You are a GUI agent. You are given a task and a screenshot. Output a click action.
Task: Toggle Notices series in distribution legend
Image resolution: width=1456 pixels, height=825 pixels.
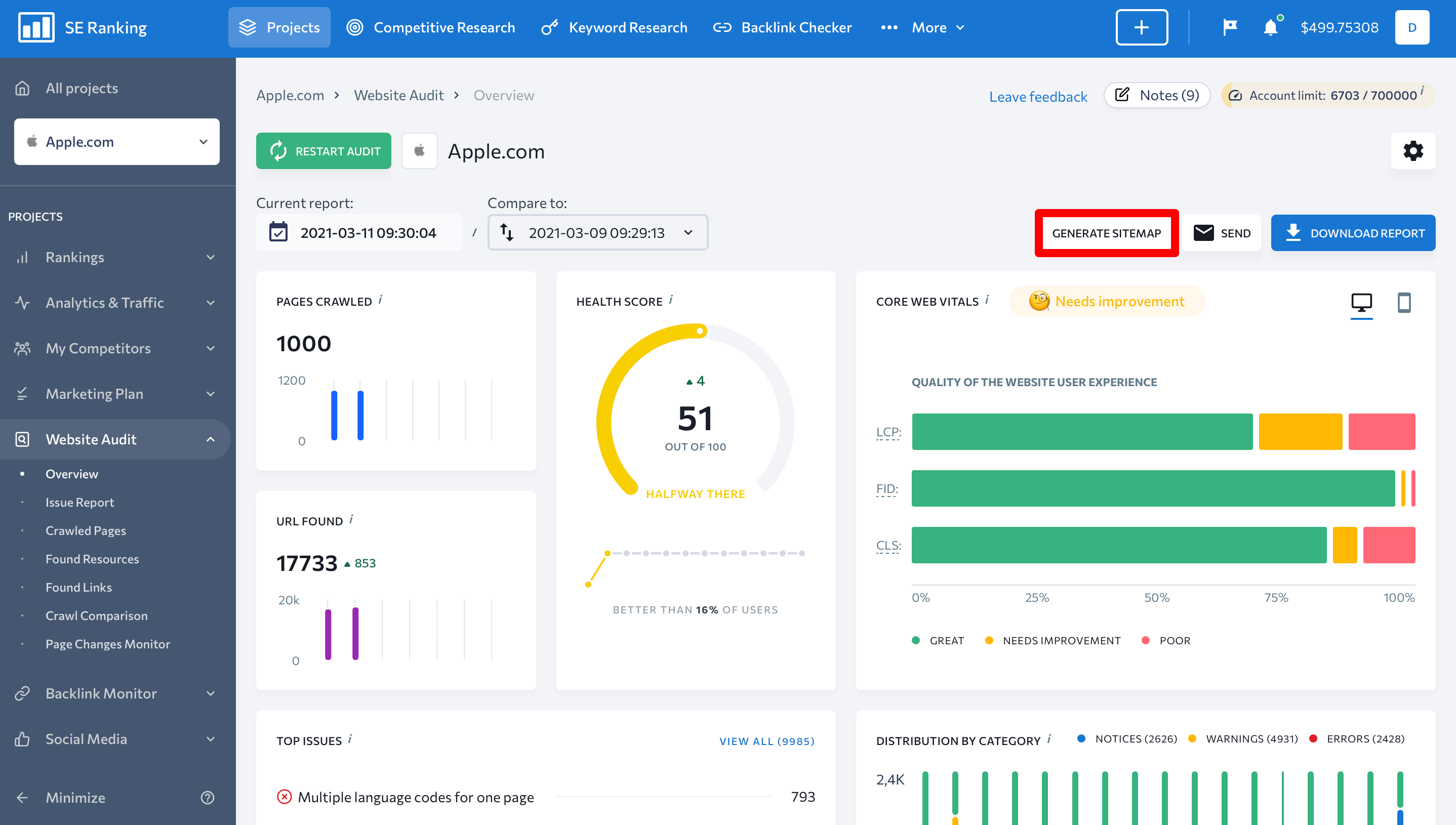(x=1127, y=739)
